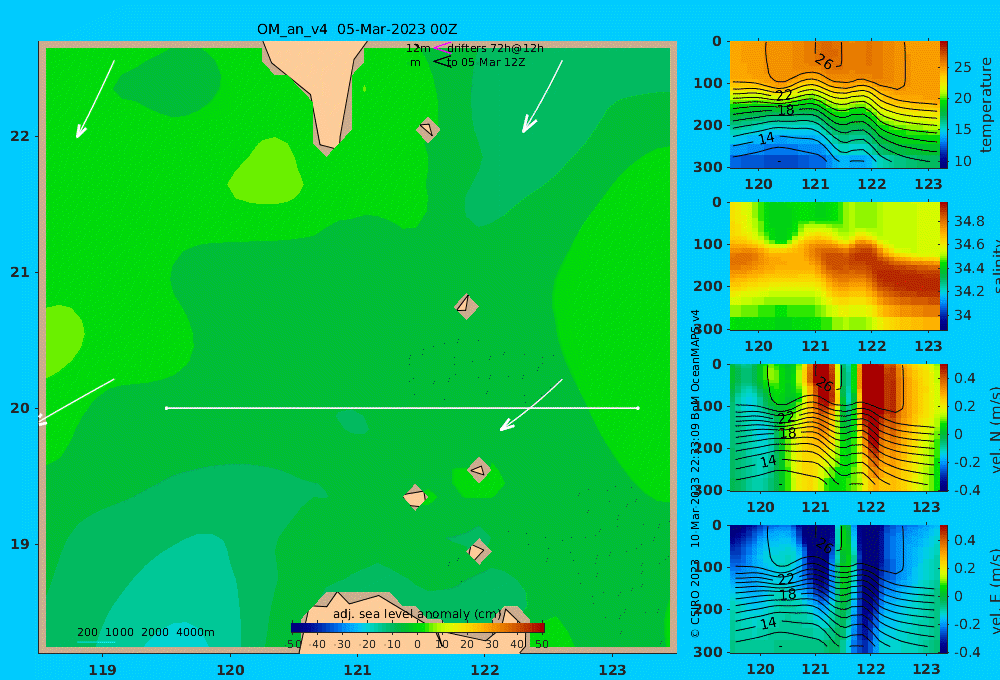
Task: Click the 100 depth tick of the temperature panel
Action: point(708,83)
